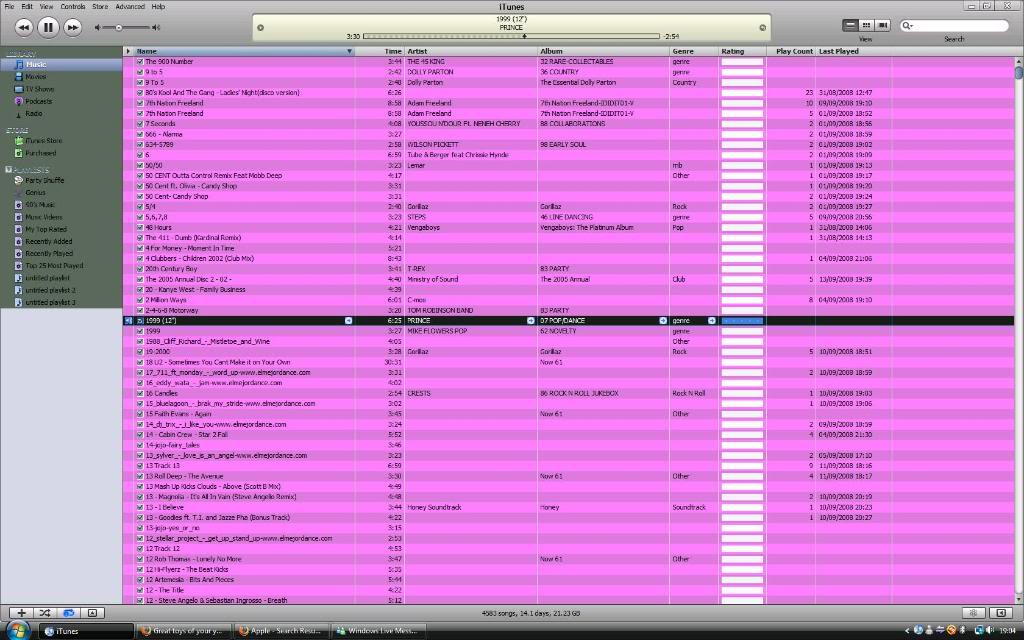Switch to Cover Flow view

[x=882, y=26]
